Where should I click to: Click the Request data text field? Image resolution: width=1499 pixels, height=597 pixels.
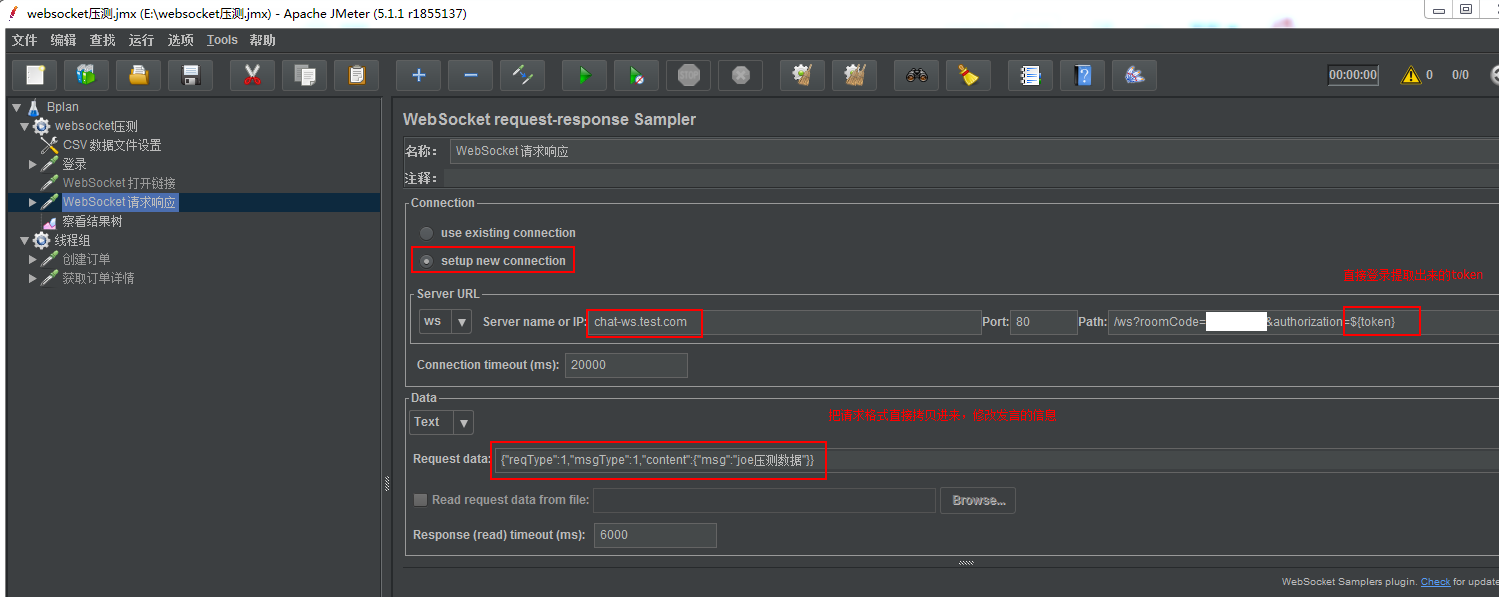point(997,460)
